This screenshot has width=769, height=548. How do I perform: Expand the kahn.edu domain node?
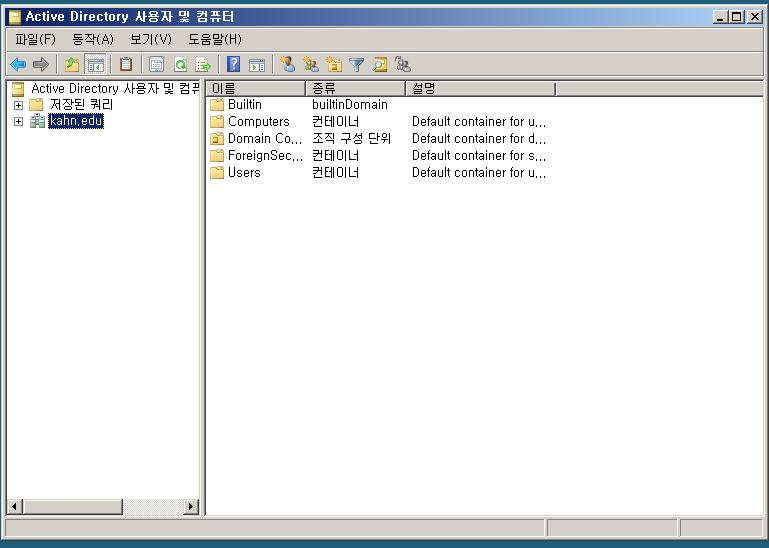pyautogui.click(x=19, y=121)
